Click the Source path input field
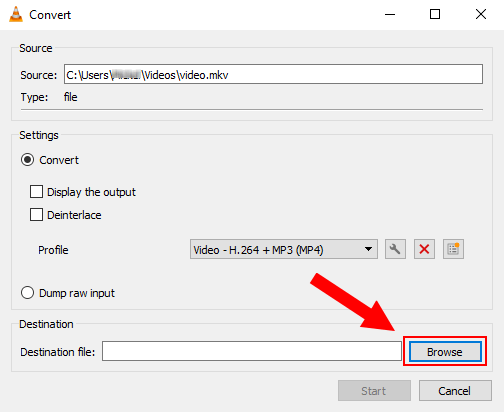Image resolution: width=504 pixels, height=412 pixels. [273, 74]
